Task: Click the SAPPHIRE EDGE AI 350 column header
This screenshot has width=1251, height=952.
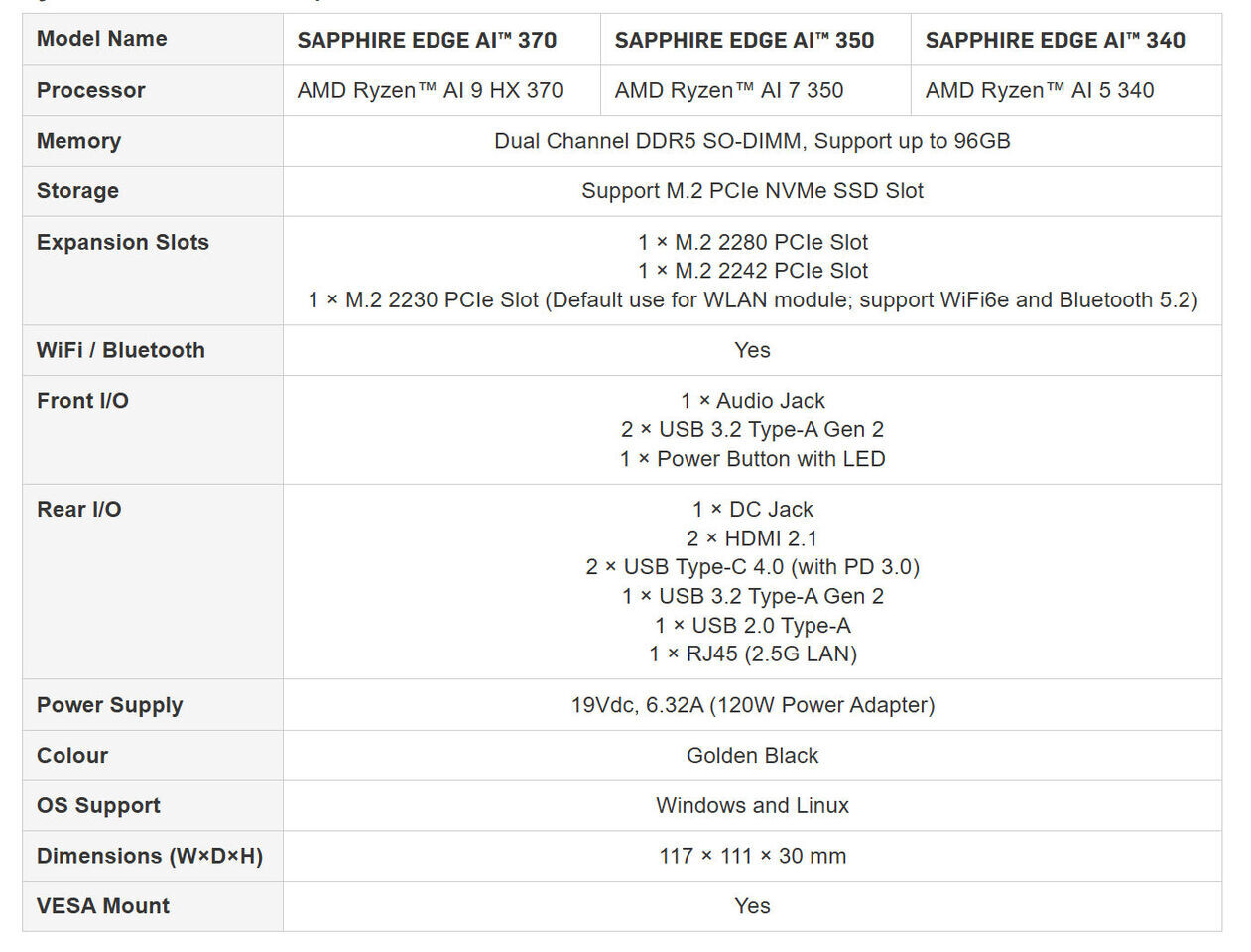Action: pyautogui.click(x=744, y=41)
